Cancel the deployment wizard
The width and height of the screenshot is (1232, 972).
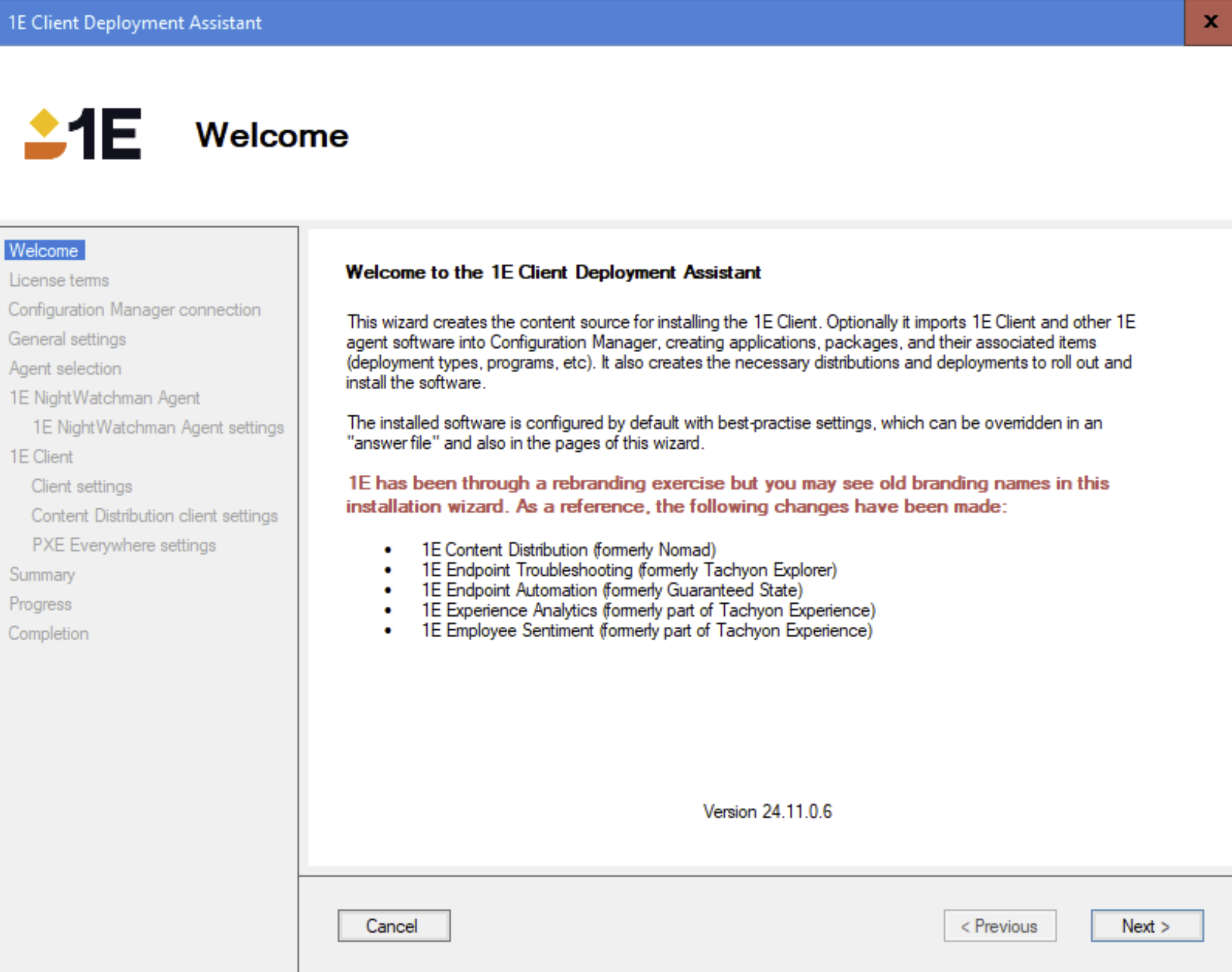pyautogui.click(x=394, y=926)
